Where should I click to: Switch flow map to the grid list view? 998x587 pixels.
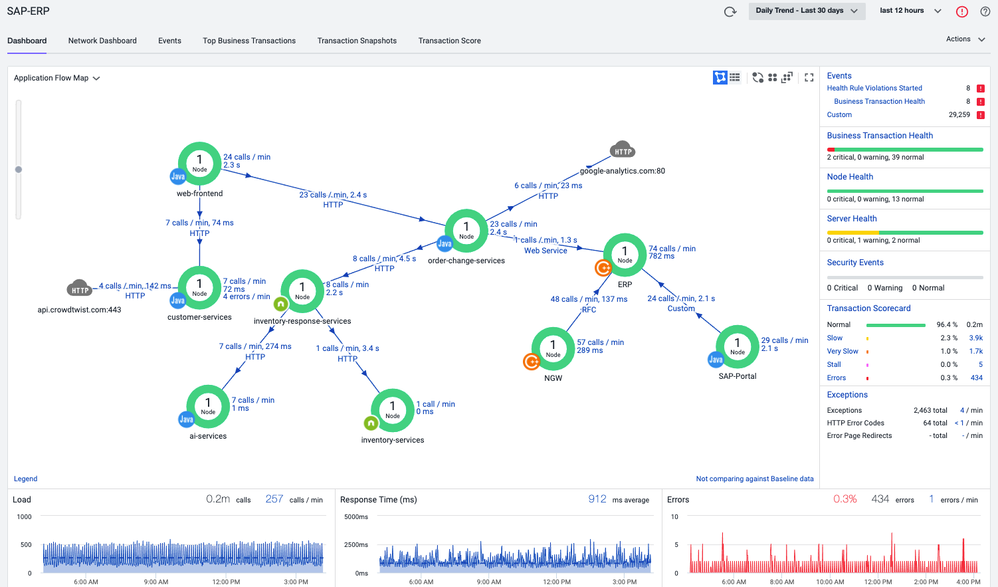coord(735,78)
